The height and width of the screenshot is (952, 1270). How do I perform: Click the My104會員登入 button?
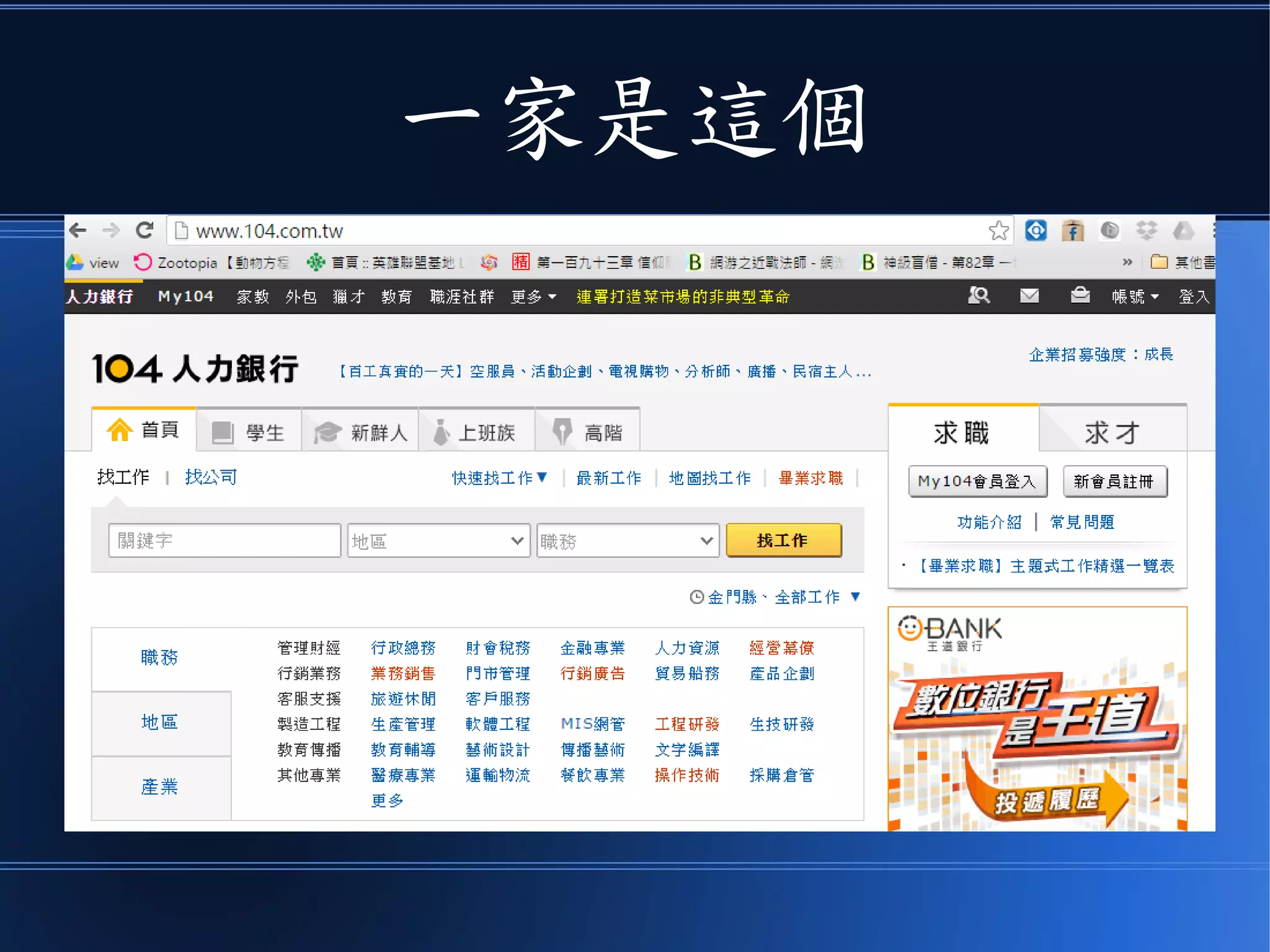tap(978, 481)
